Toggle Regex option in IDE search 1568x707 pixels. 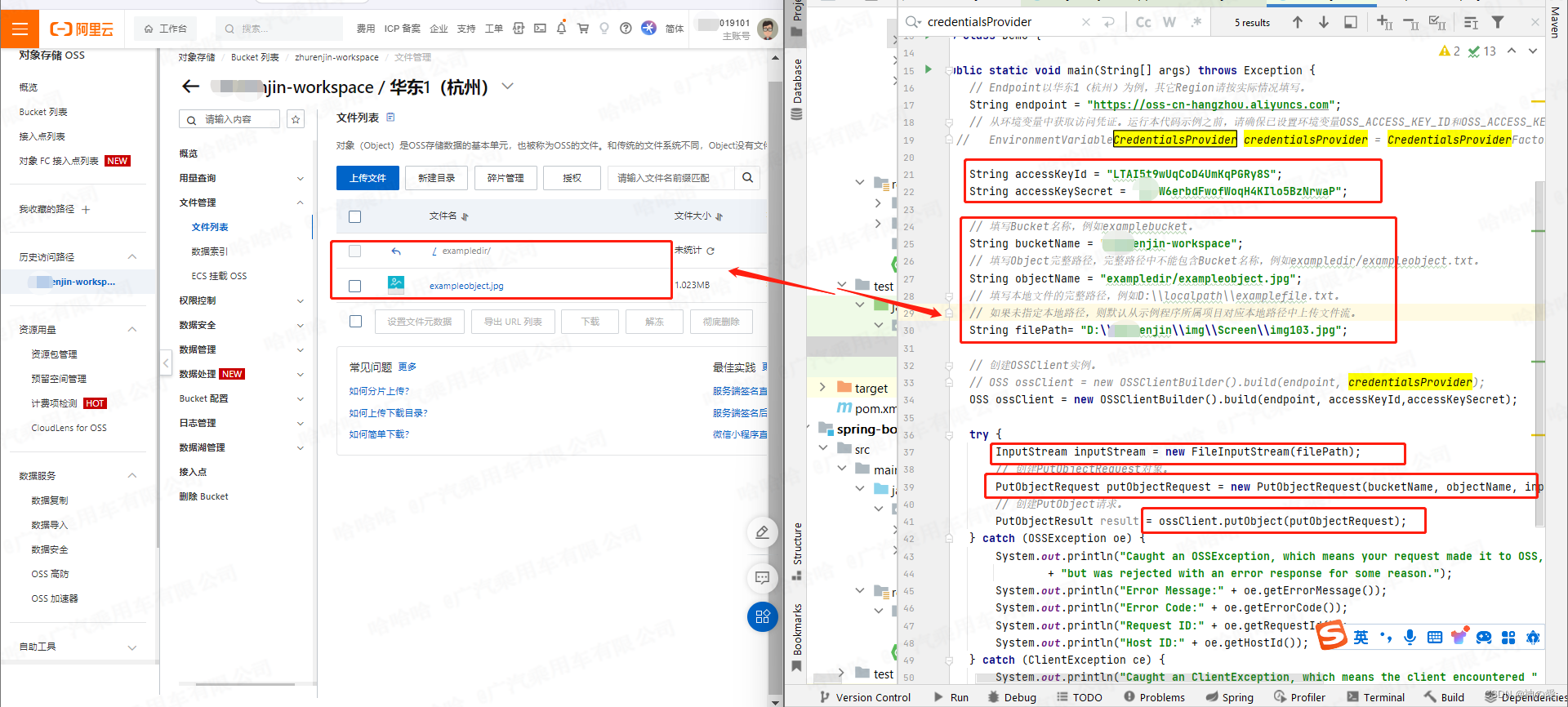[1196, 22]
